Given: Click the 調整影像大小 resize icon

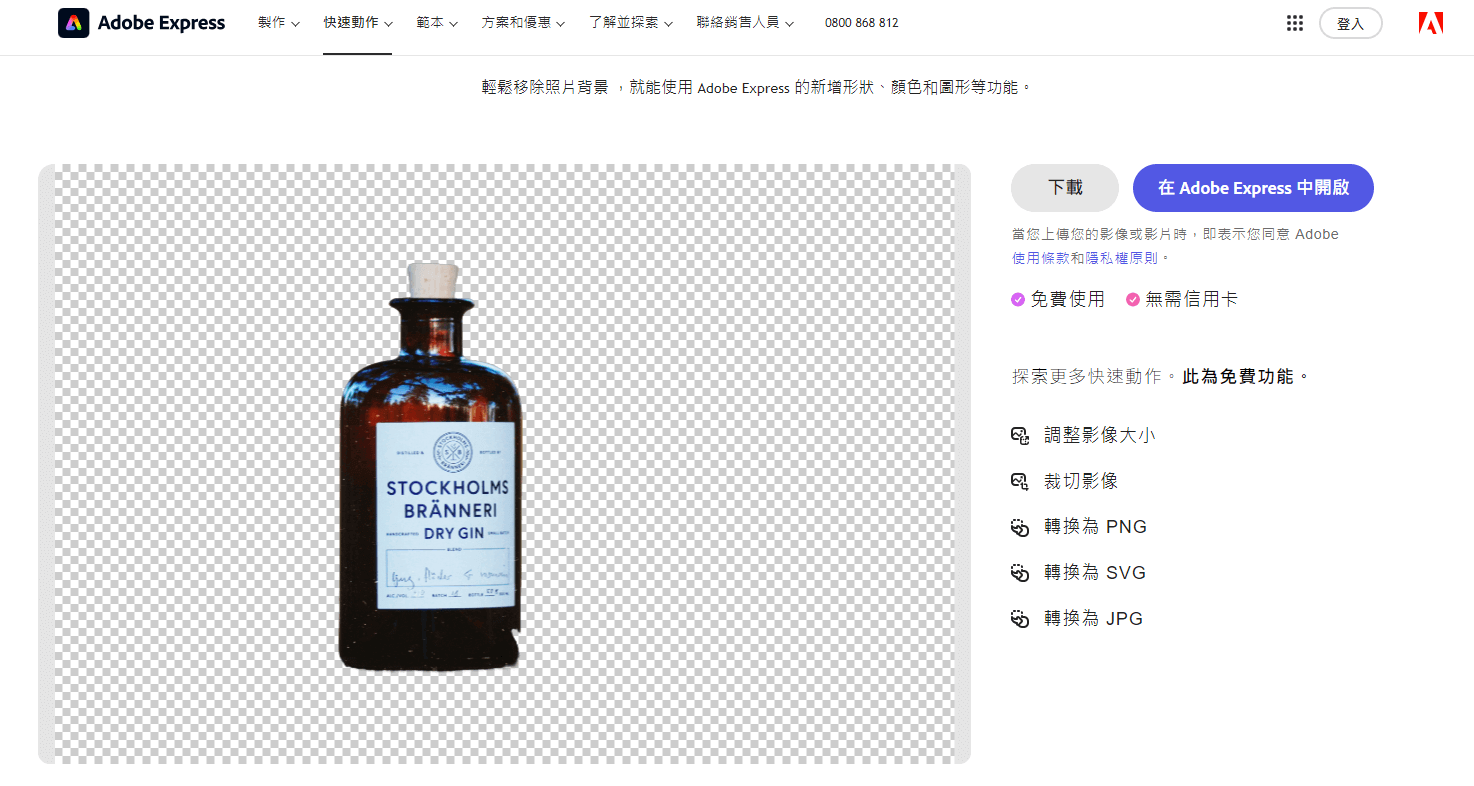Looking at the screenshot, I should click(x=1019, y=436).
